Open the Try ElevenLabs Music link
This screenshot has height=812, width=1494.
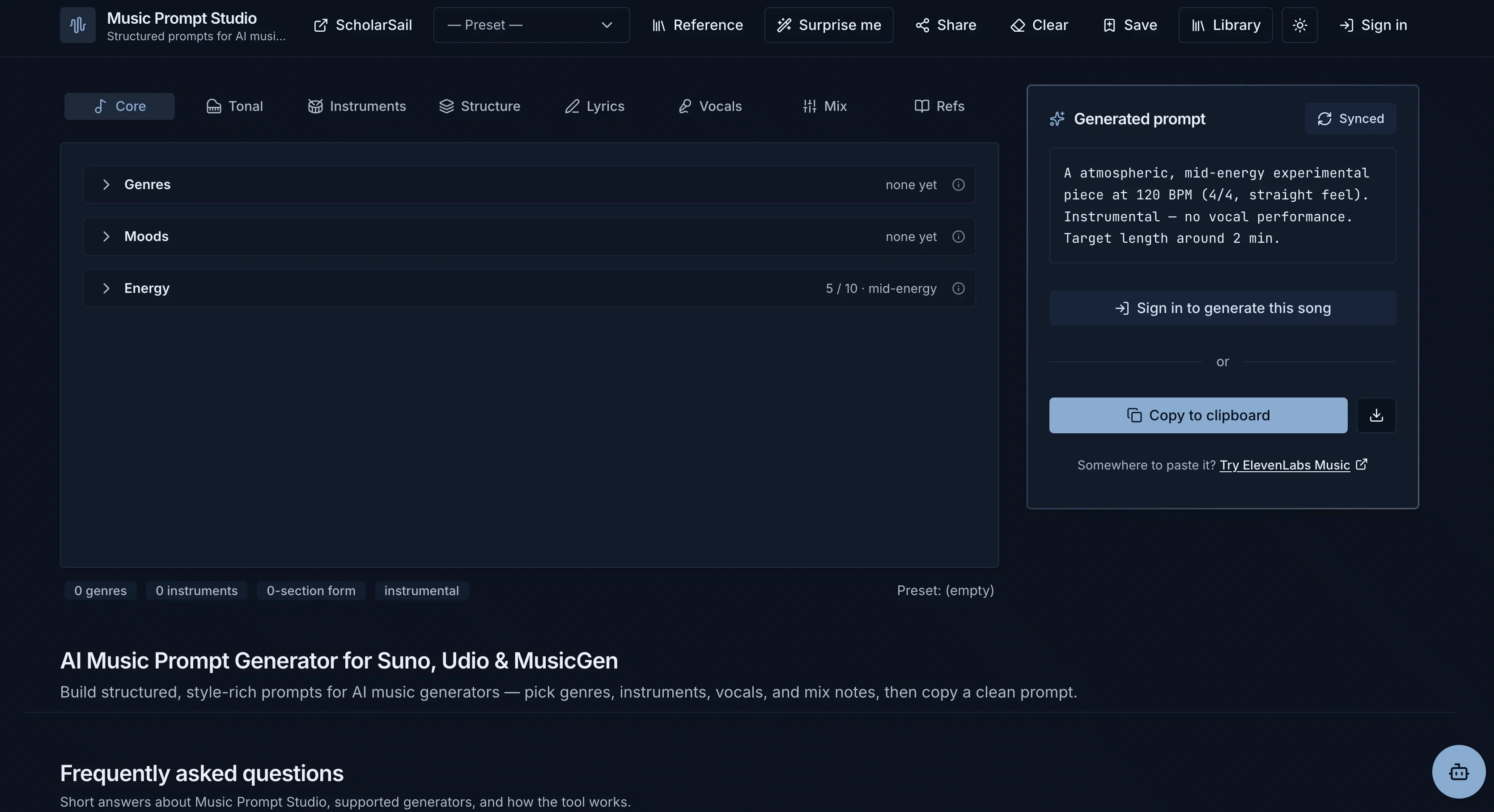click(x=1285, y=465)
